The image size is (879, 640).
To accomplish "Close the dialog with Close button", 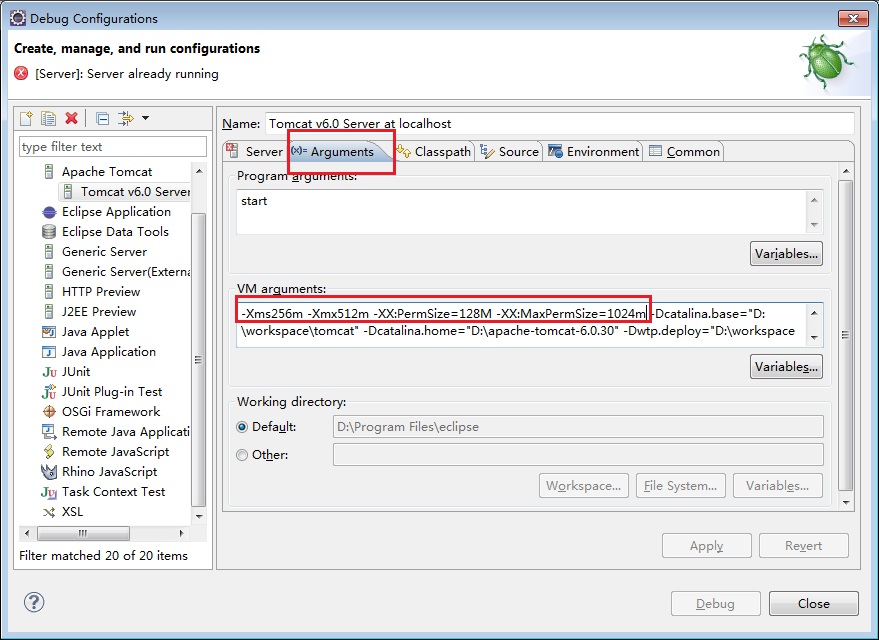I will [x=813, y=604].
